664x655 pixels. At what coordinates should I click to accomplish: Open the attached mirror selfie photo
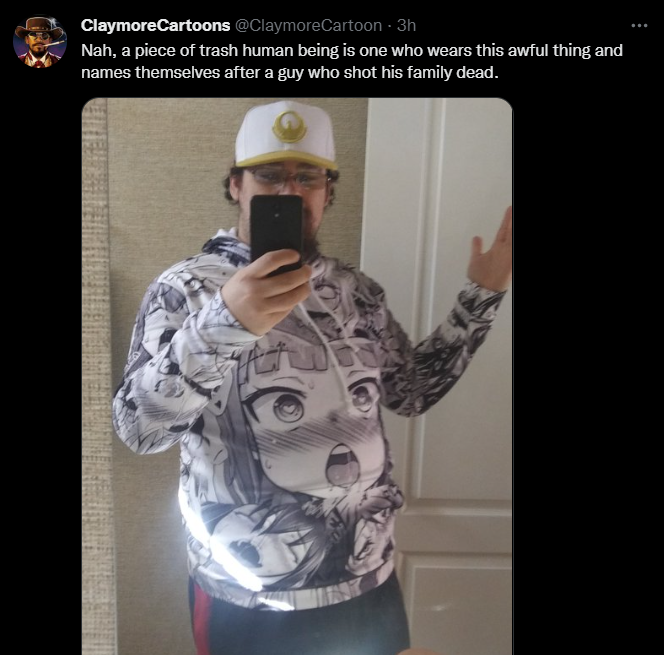tap(297, 376)
